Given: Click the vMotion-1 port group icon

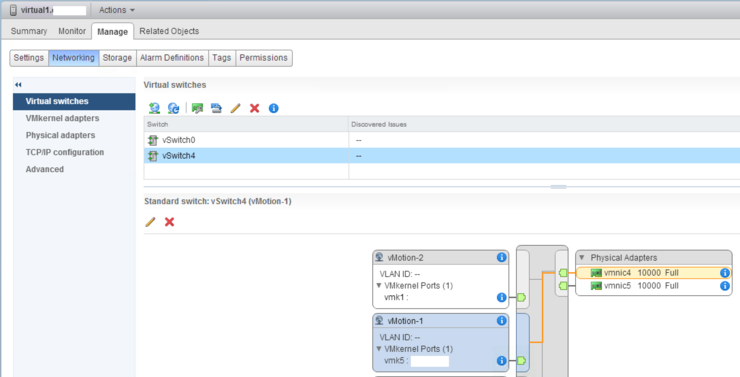Looking at the screenshot, I should coord(379,320).
